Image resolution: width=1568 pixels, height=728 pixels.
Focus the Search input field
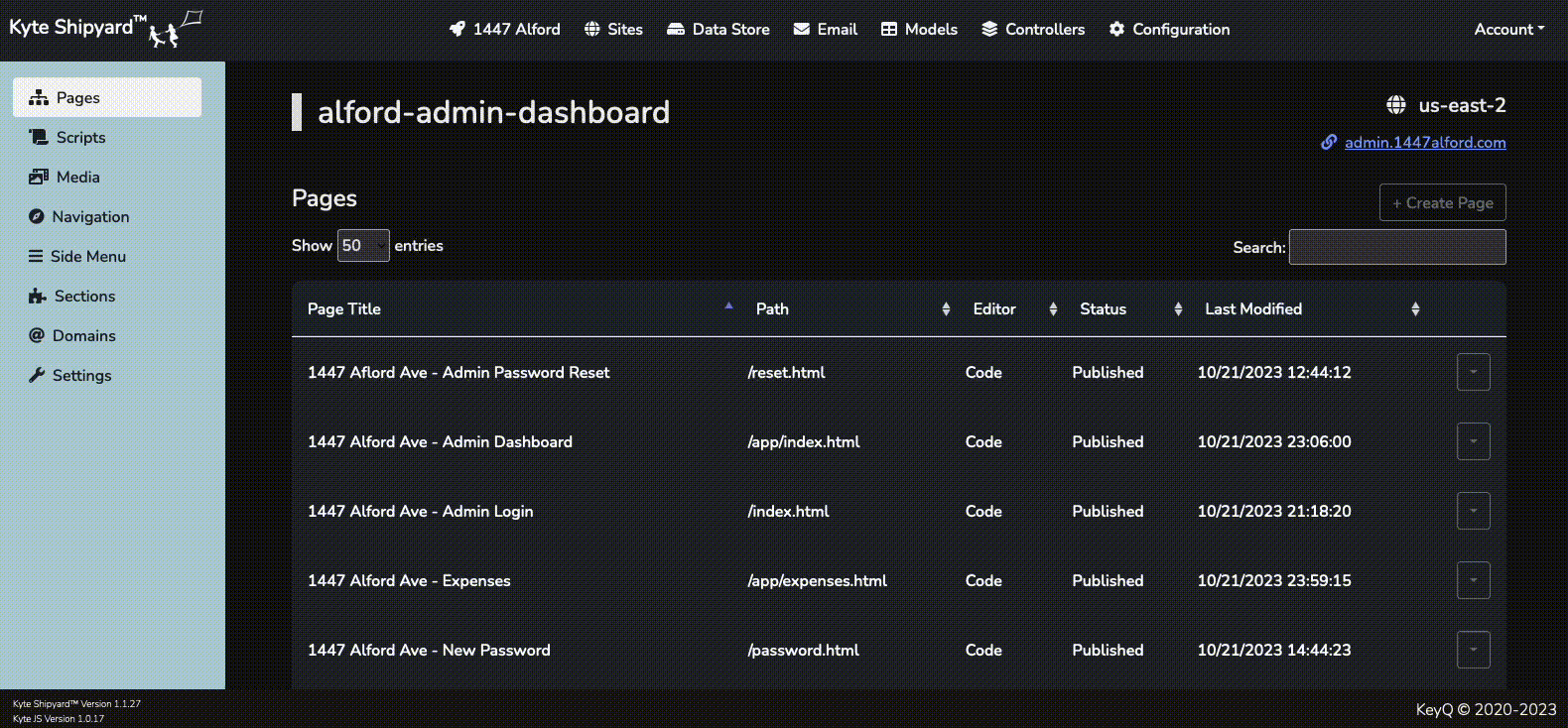point(1396,247)
